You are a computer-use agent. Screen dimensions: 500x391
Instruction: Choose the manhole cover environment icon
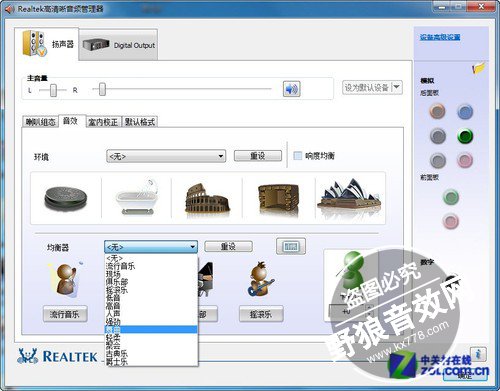(66, 198)
